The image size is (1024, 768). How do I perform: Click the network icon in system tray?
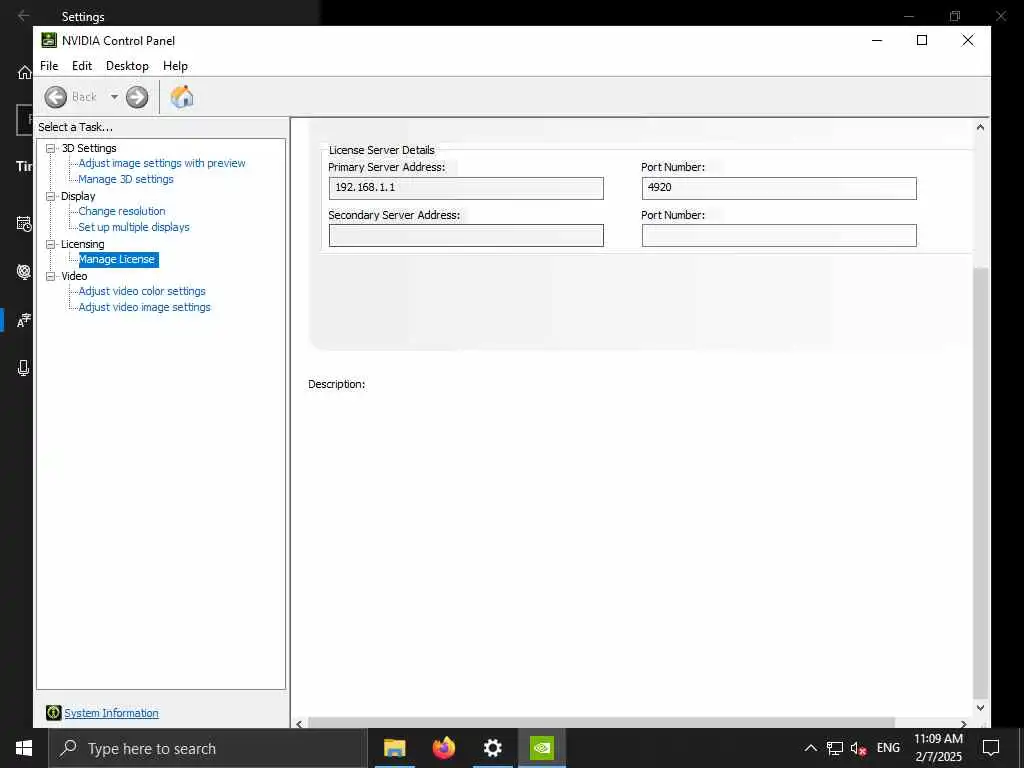pos(835,748)
